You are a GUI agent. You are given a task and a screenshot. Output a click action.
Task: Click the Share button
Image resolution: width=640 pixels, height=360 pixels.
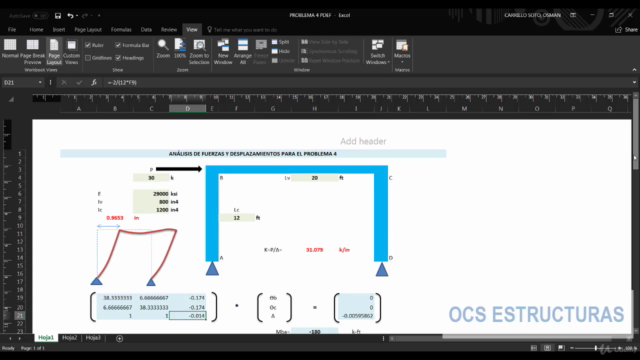point(627,30)
